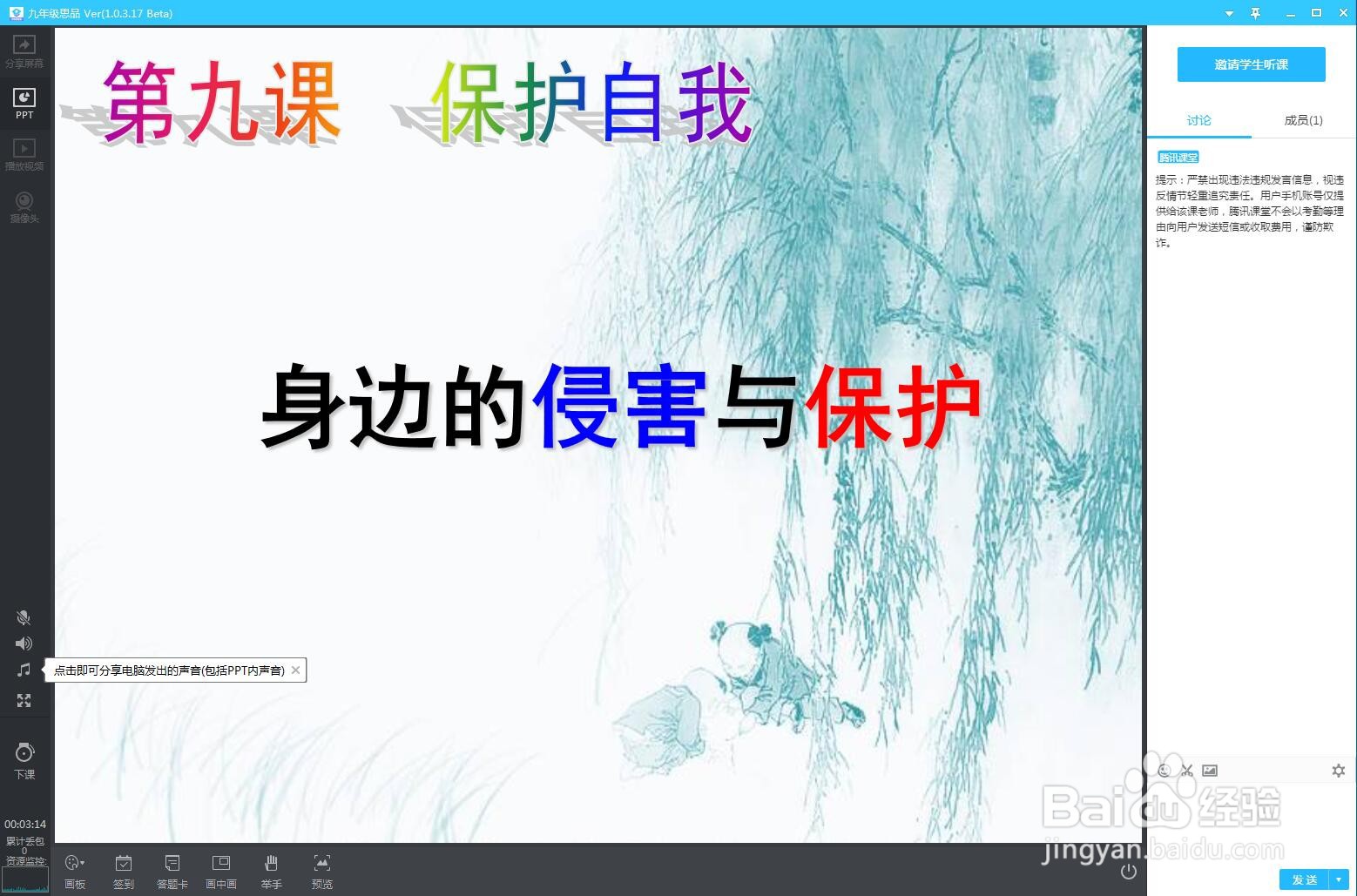The width and height of the screenshot is (1357, 896).
Task: Click the 腾讯课堂 tag in discussion
Action: [1178, 157]
